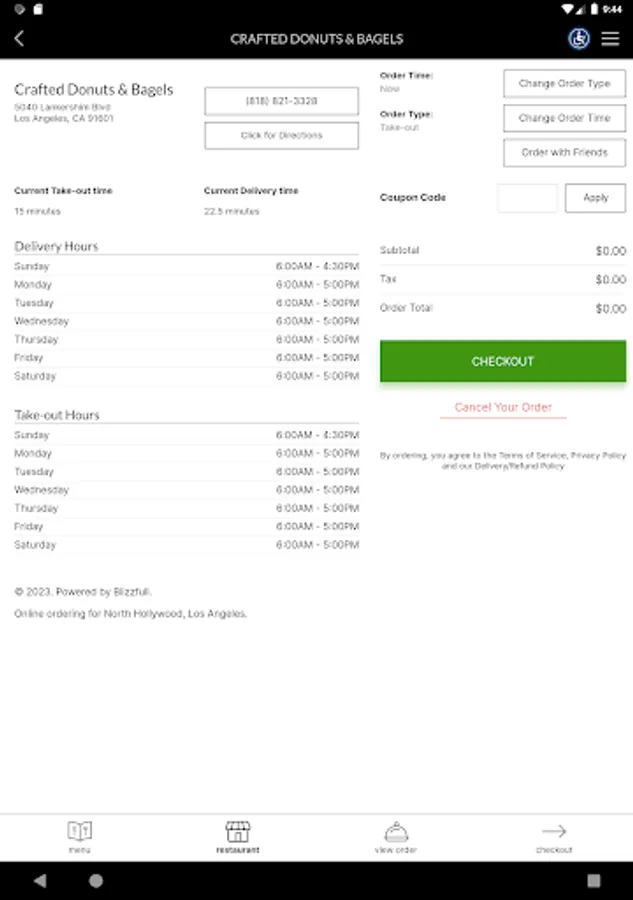
Task: Call the restaurant phone number button
Action: click(281, 101)
